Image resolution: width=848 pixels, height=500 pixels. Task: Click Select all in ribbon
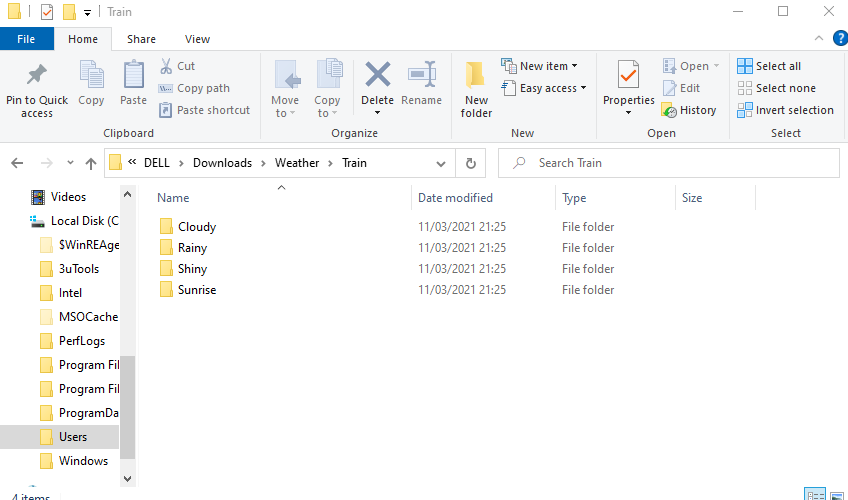coord(769,66)
